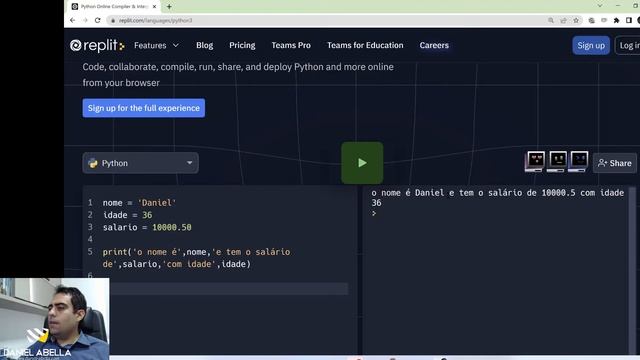This screenshot has width=640, height=360.
Task: Click code line 2 idade = 36
Action: [127, 215]
